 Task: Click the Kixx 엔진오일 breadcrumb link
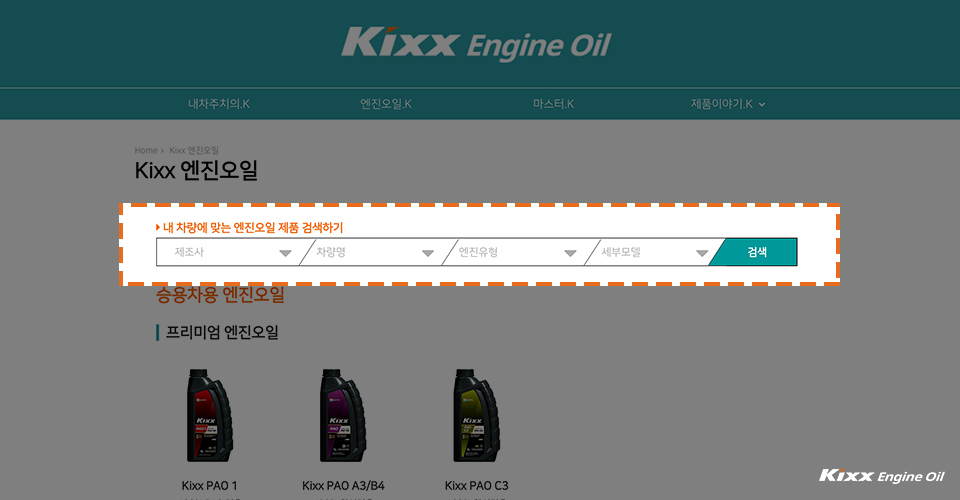(x=194, y=150)
